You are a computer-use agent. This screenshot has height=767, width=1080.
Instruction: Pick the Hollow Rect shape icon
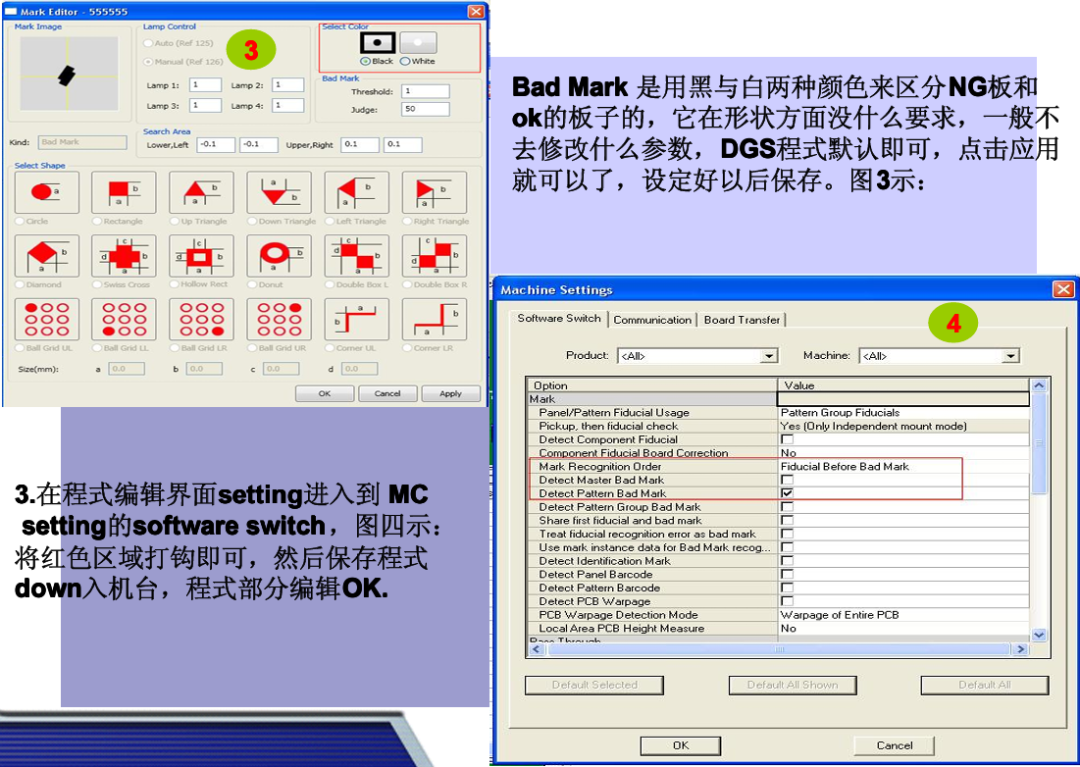201,256
